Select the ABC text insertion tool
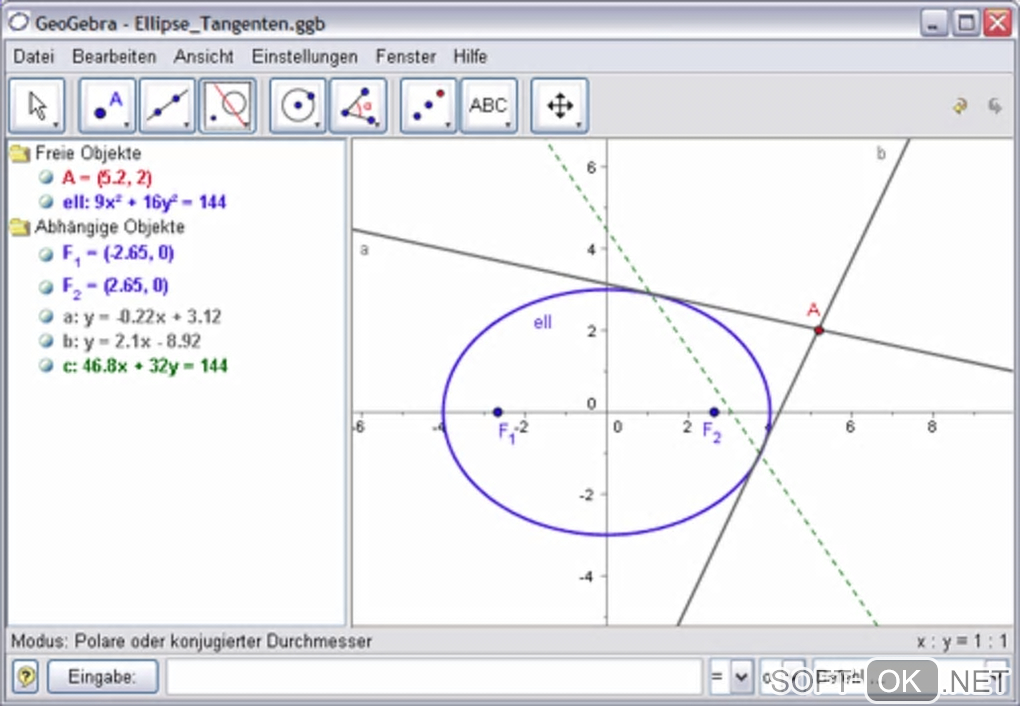Screen dimensions: 1020x706 click(489, 106)
